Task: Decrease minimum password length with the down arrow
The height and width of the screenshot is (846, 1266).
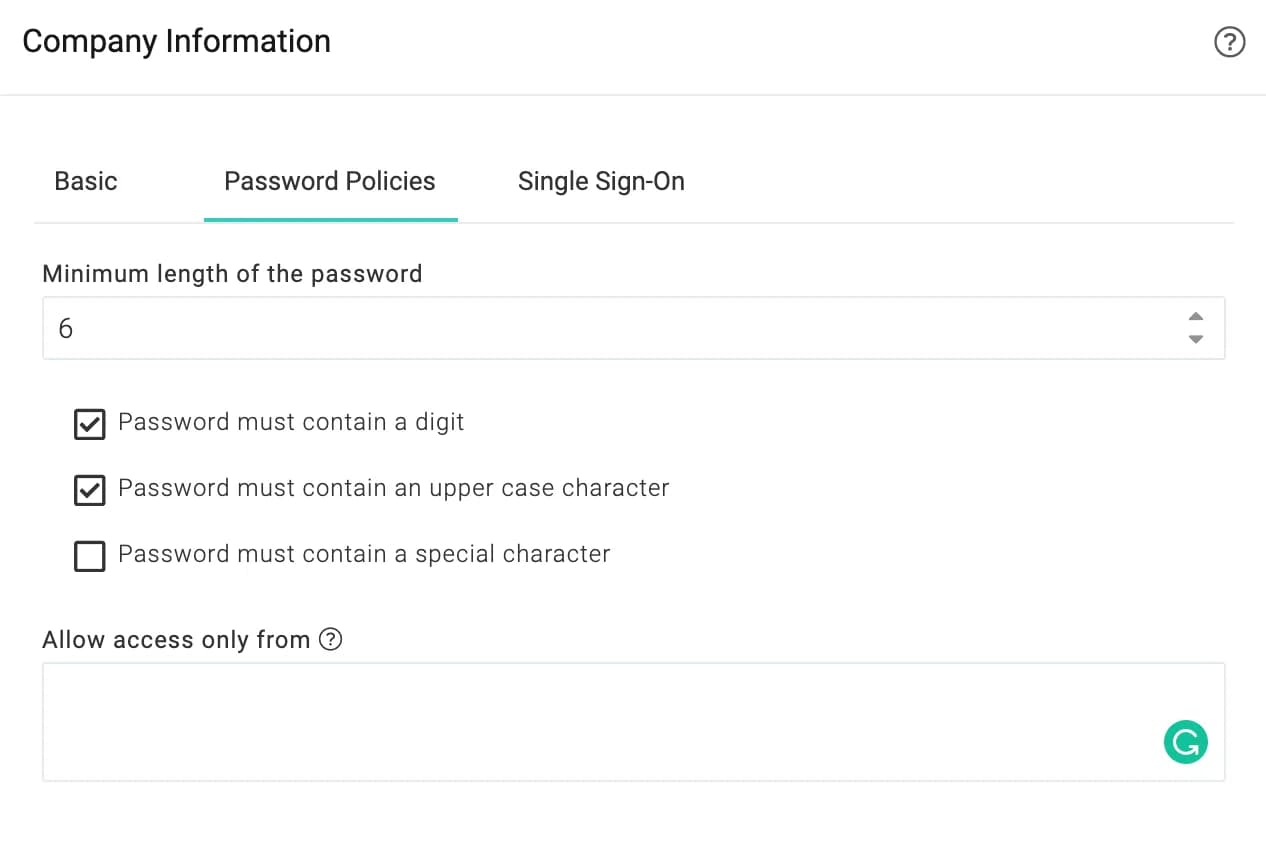Action: click(1195, 339)
